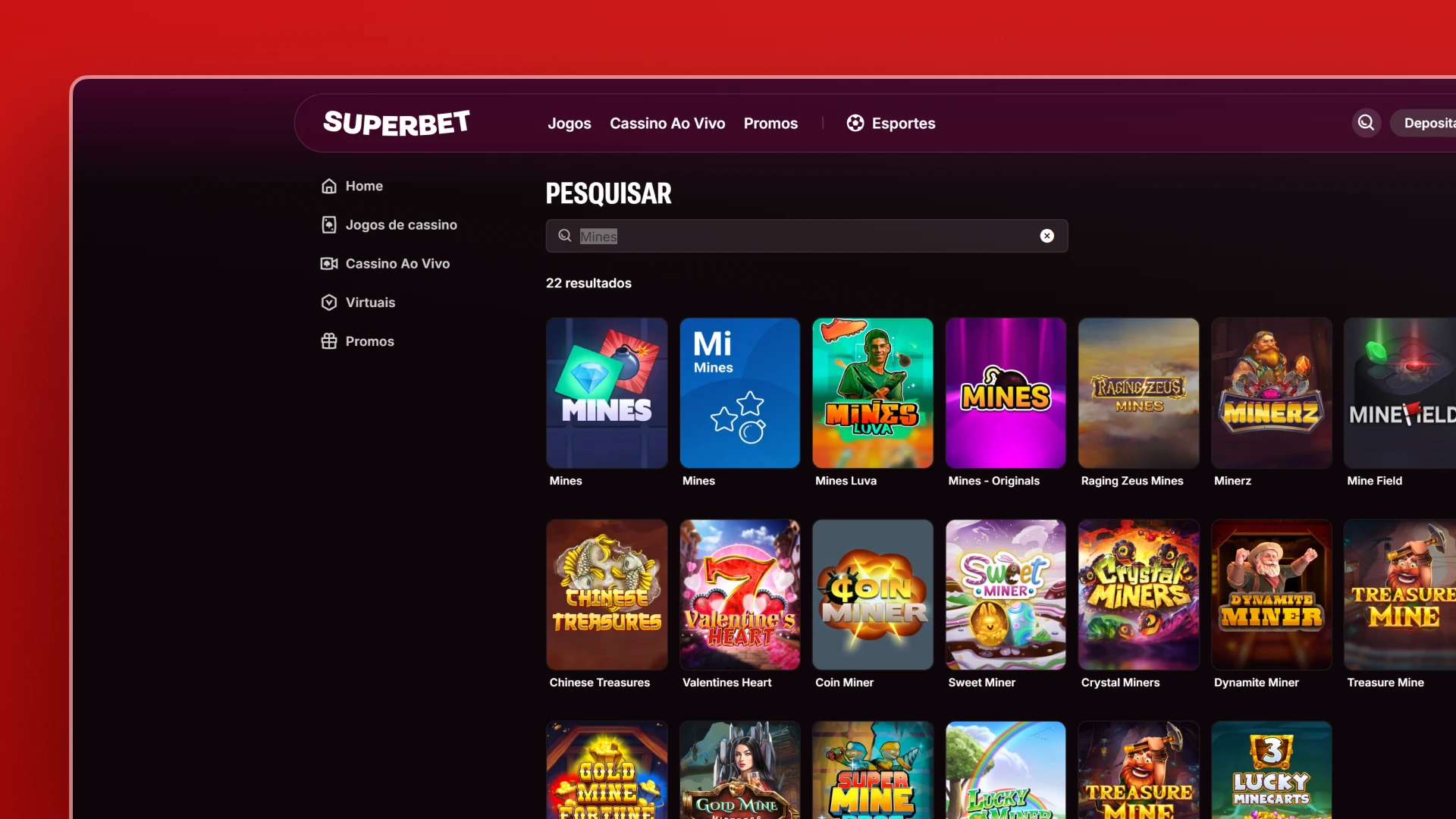Click the Esportes soccer ball icon
This screenshot has width=1456, height=819.
855,123
